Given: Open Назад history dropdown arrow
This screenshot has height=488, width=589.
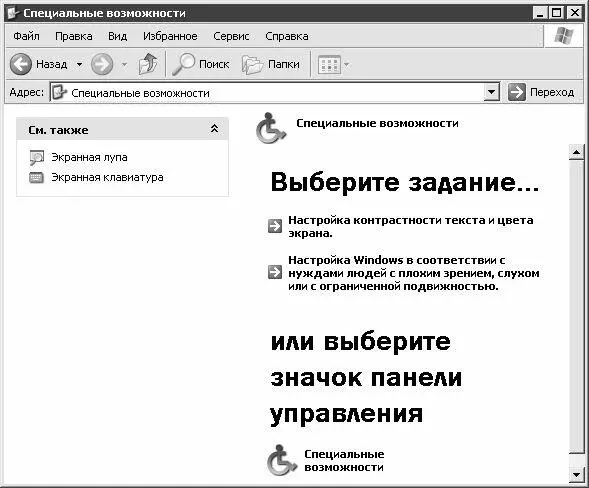Looking at the screenshot, I should click(x=79, y=65).
